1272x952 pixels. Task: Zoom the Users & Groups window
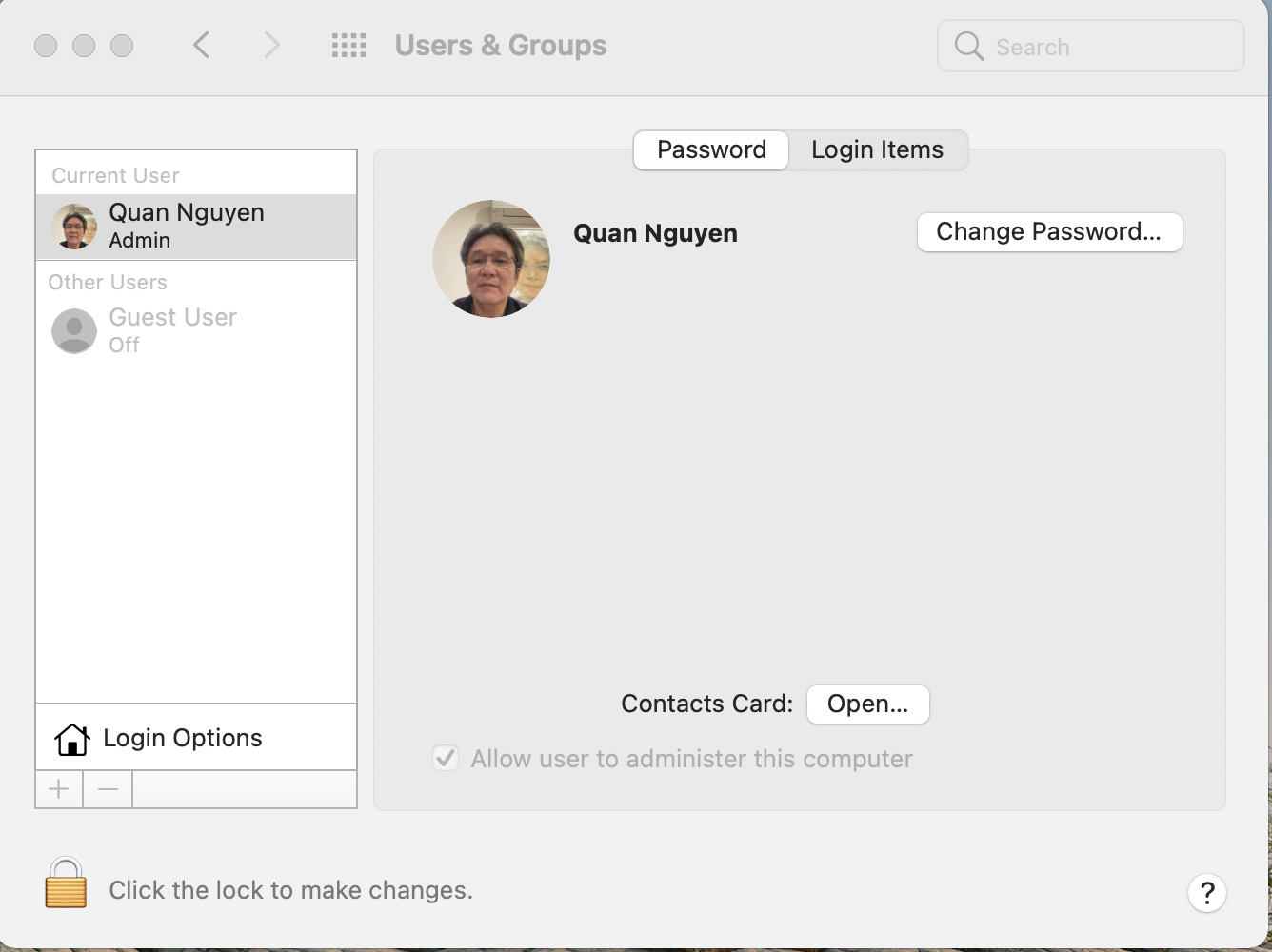tap(122, 46)
